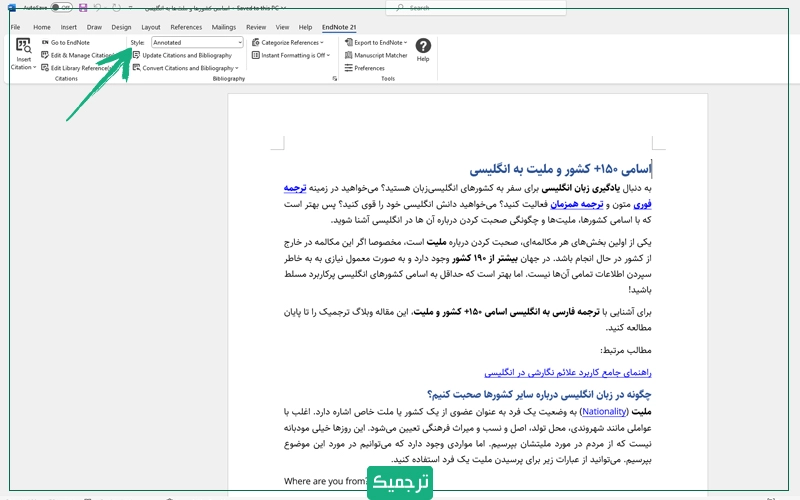The height and width of the screenshot is (500, 800).
Task: Click the Word application icon
Action: coord(11,8)
